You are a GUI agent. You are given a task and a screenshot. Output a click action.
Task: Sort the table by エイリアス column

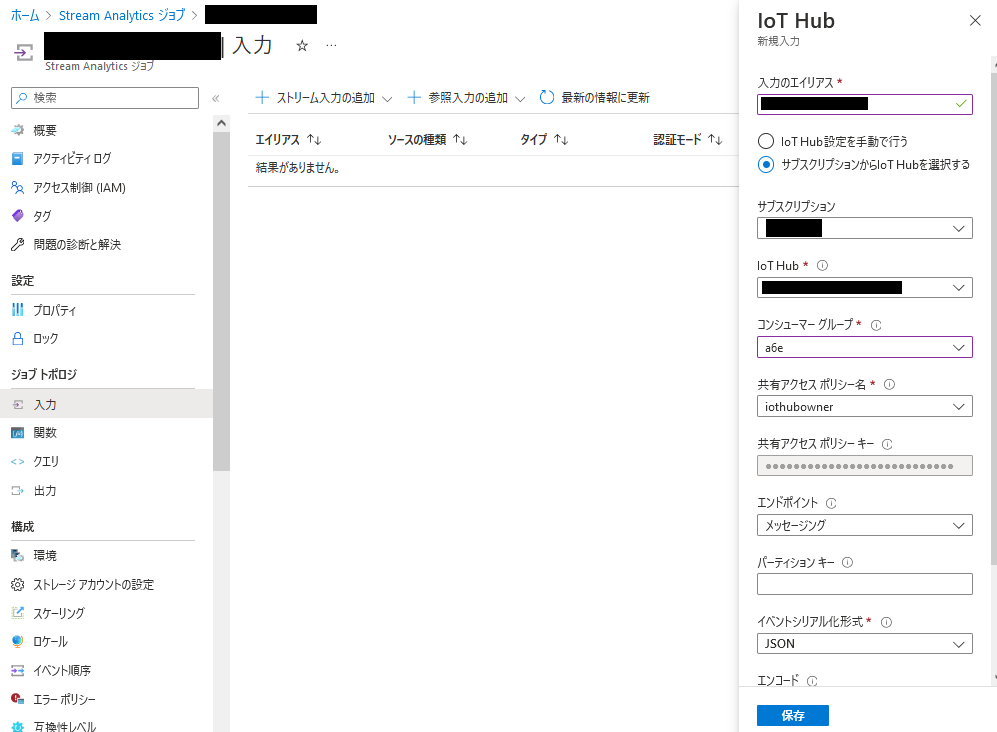click(288, 140)
